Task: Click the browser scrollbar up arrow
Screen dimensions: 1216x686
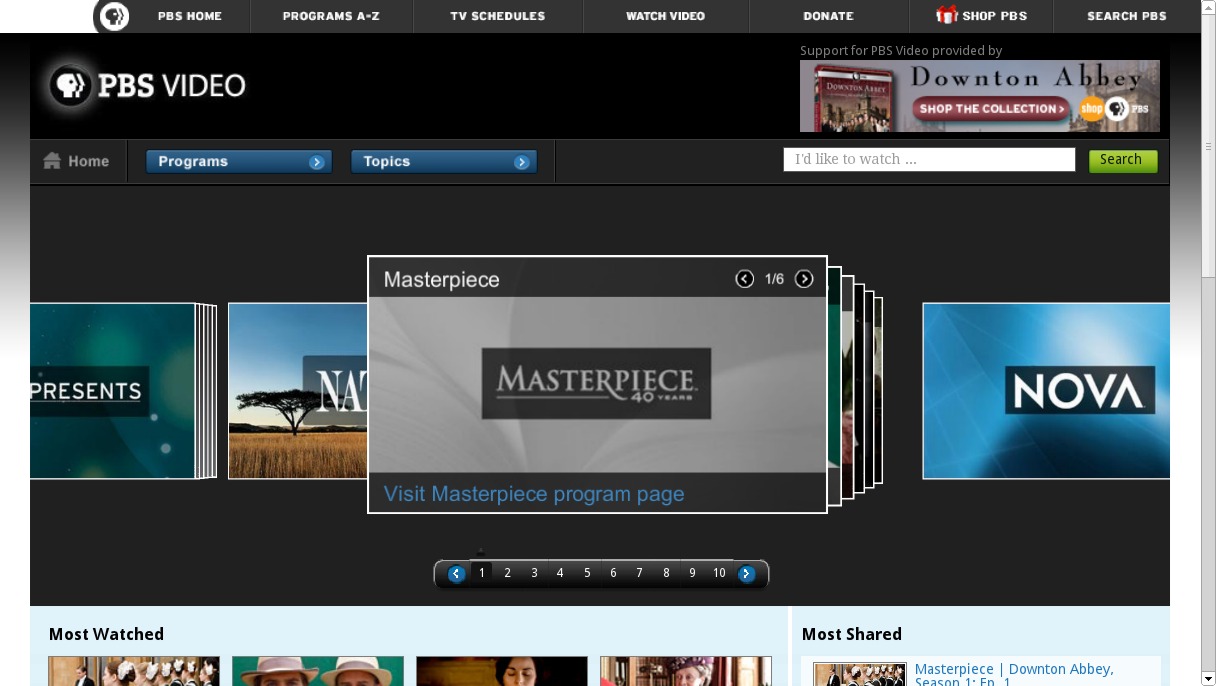Action: (1208, 7)
